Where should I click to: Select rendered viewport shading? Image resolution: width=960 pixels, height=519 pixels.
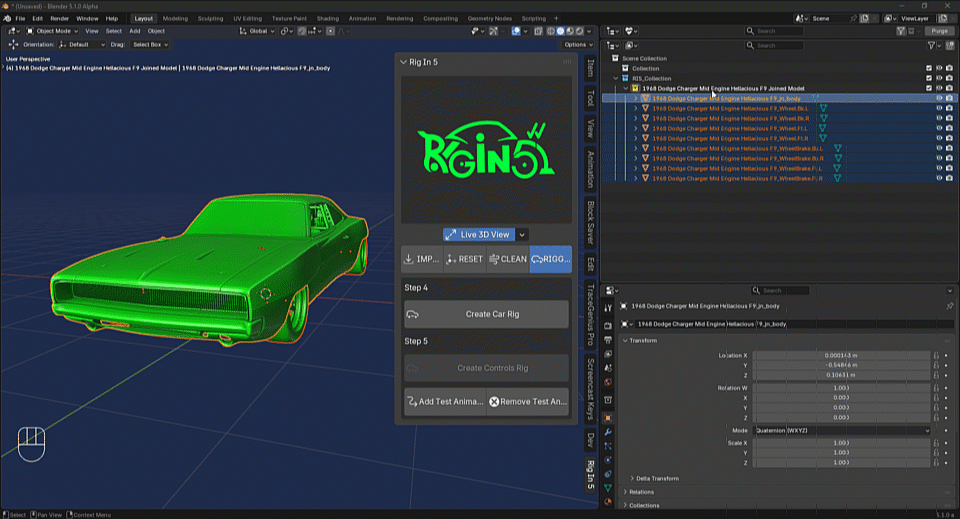click(x=579, y=31)
